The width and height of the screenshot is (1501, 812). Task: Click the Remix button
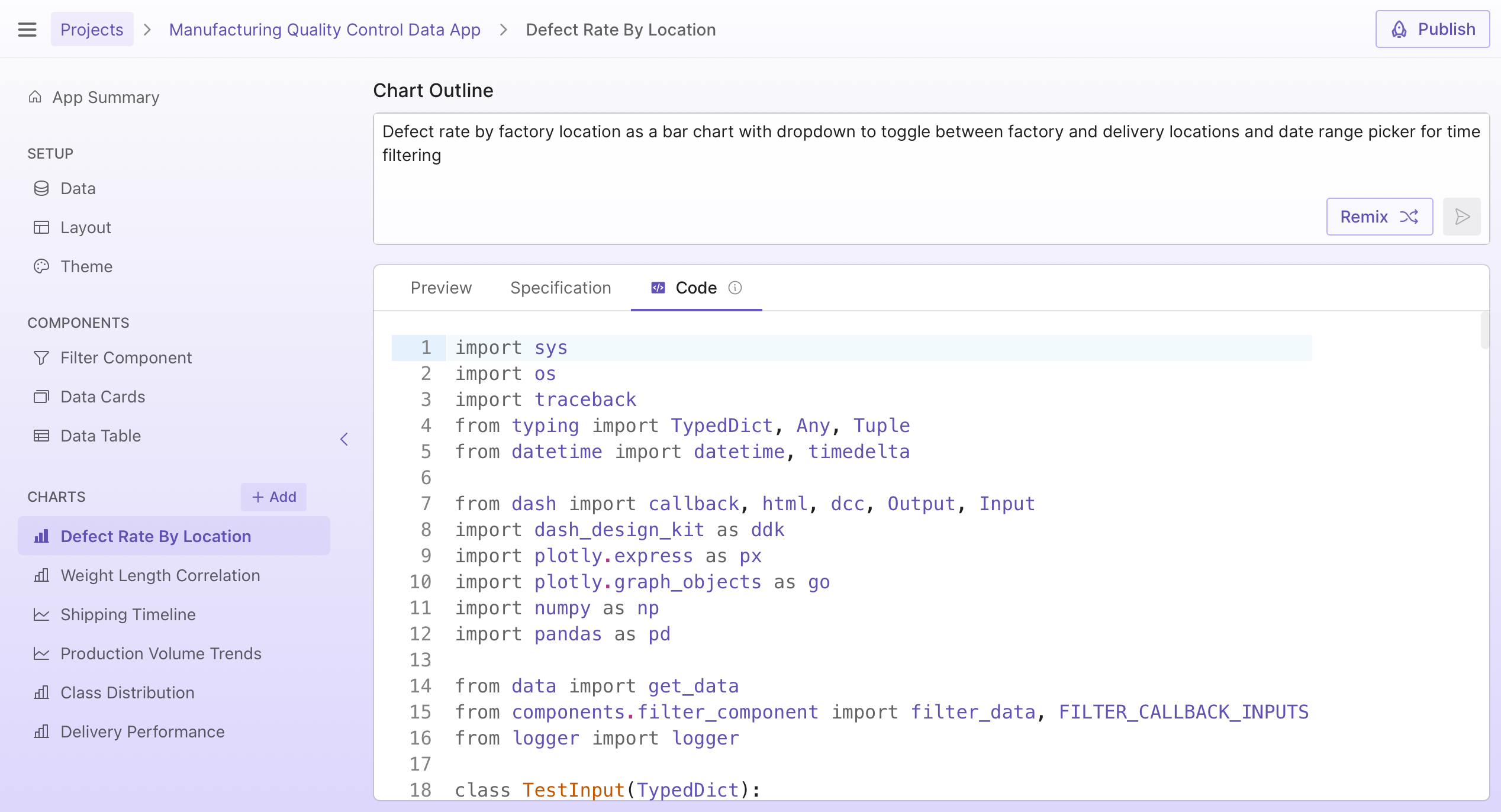[1379, 217]
